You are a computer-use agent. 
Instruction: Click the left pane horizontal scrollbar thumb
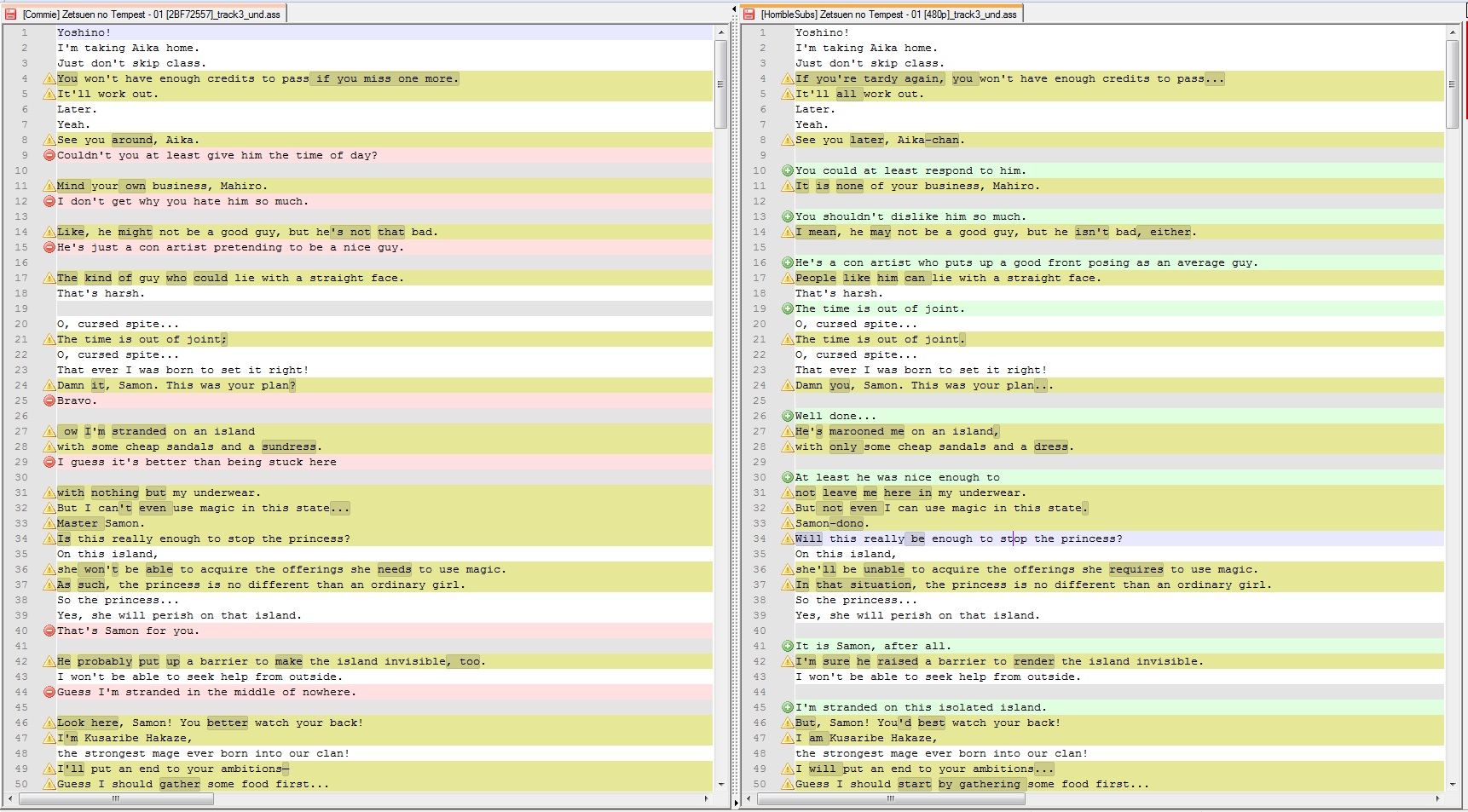[116, 799]
